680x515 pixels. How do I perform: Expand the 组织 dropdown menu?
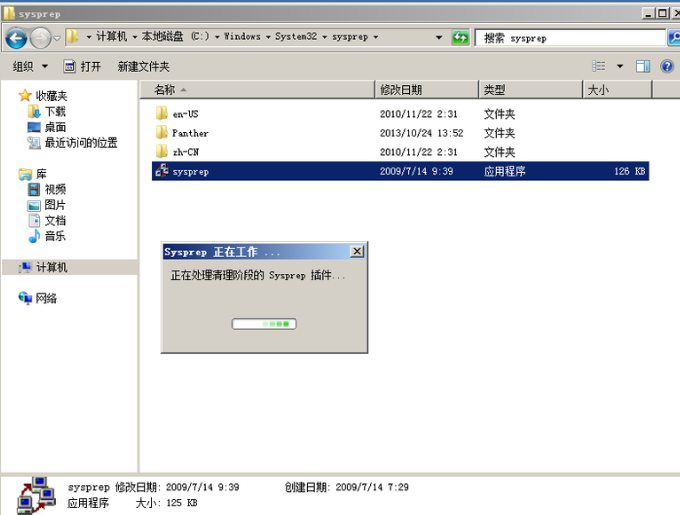coord(30,66)
